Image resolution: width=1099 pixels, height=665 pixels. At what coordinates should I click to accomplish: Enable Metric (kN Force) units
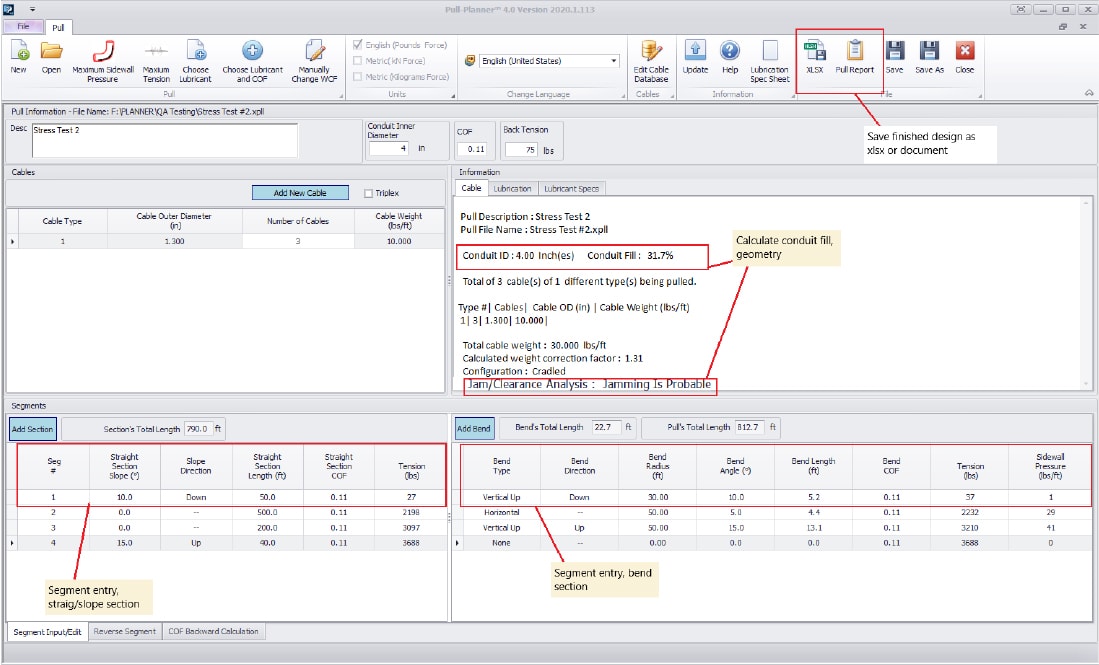358,61
